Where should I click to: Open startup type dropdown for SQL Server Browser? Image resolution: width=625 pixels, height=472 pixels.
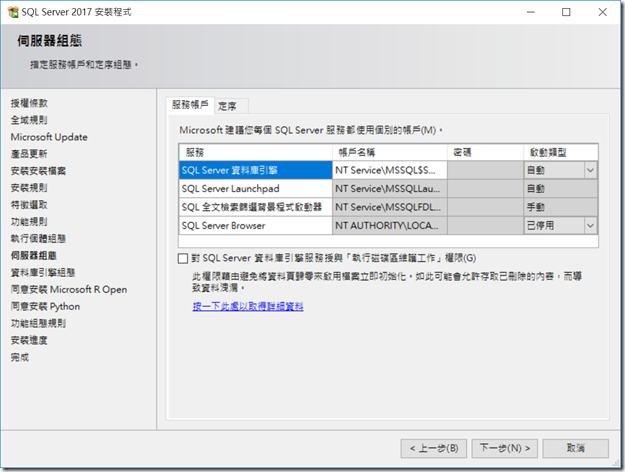590,226
